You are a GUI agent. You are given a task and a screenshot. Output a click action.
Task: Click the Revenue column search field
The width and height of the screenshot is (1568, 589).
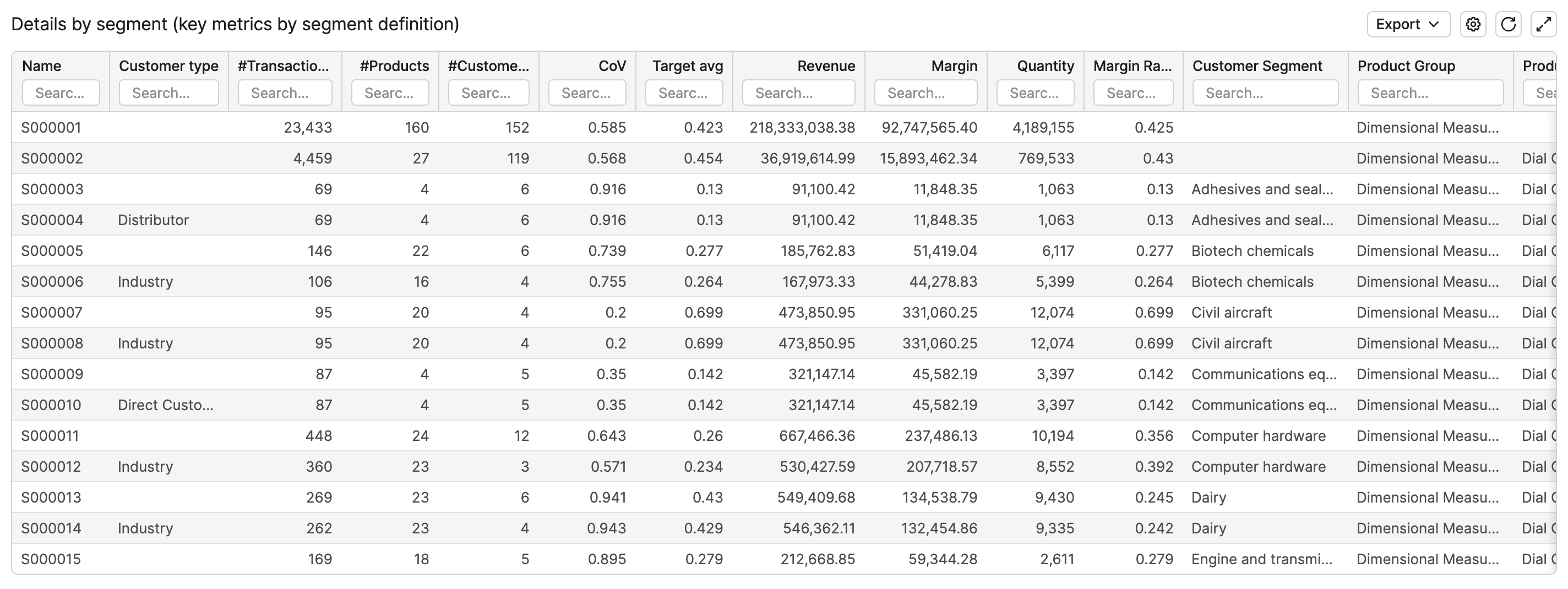(798, 93)
